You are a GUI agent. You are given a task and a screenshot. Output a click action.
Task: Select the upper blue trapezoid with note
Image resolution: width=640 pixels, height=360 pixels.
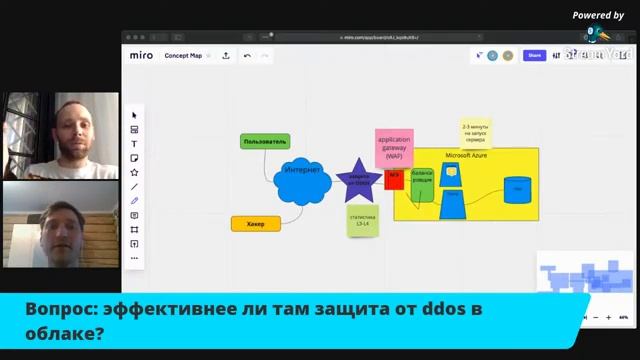(x=451, y=175)
